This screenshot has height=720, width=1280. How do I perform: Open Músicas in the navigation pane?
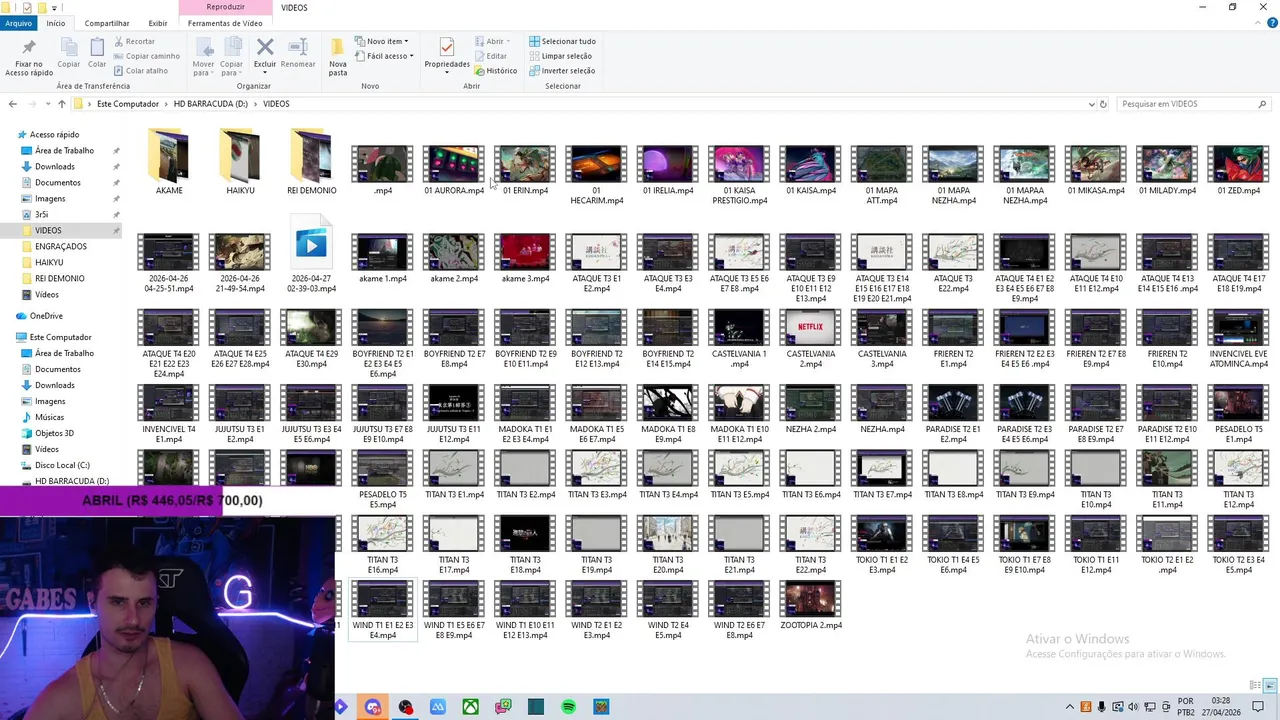coord(49,417)
